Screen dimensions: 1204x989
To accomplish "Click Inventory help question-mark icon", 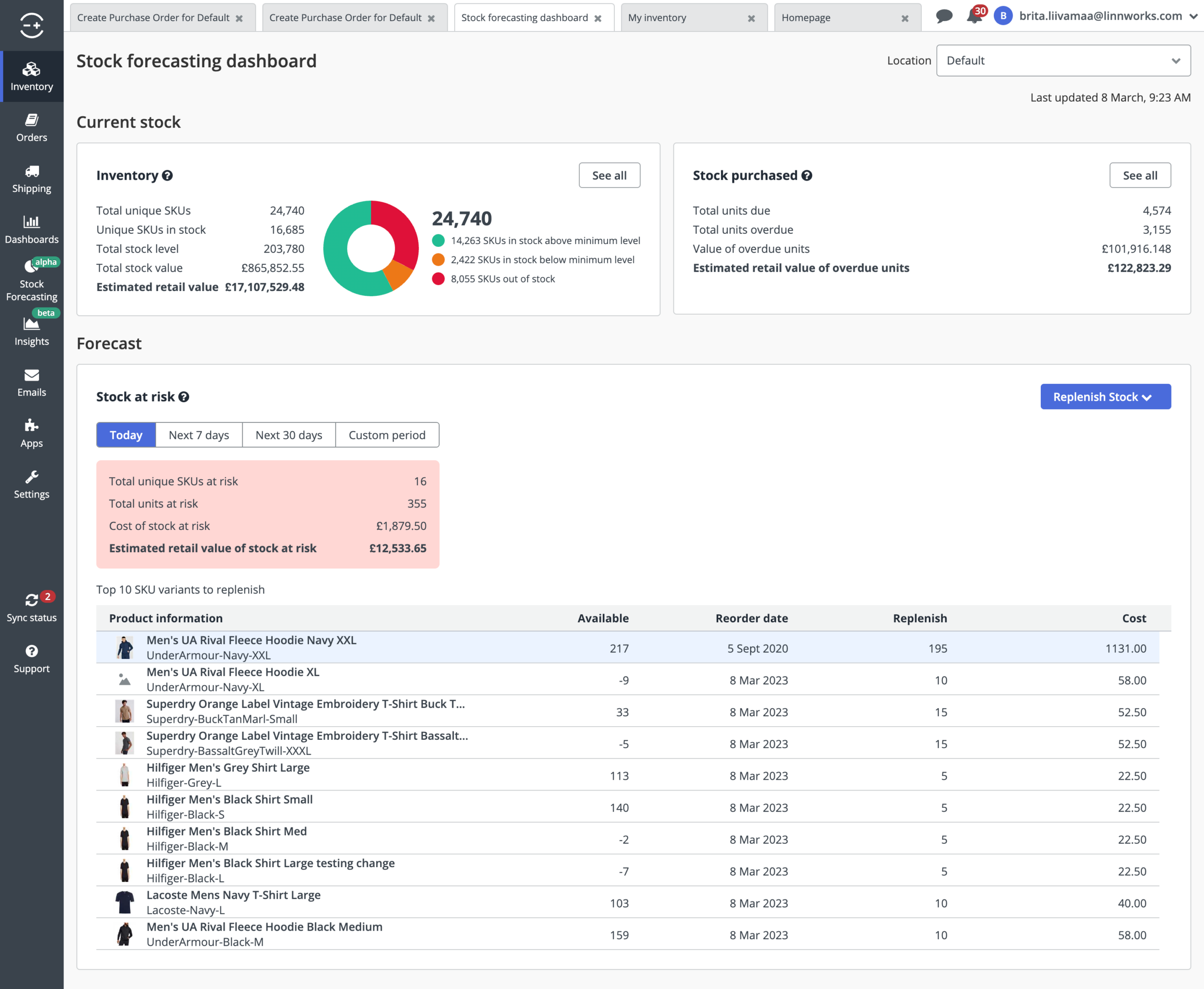I will coord(167,175).
